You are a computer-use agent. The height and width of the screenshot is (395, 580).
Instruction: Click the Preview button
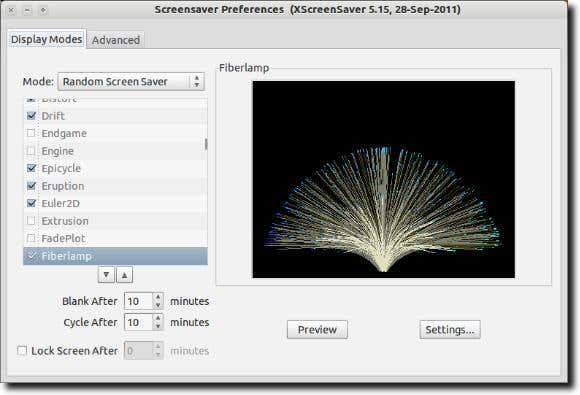[x=317, y=330]
